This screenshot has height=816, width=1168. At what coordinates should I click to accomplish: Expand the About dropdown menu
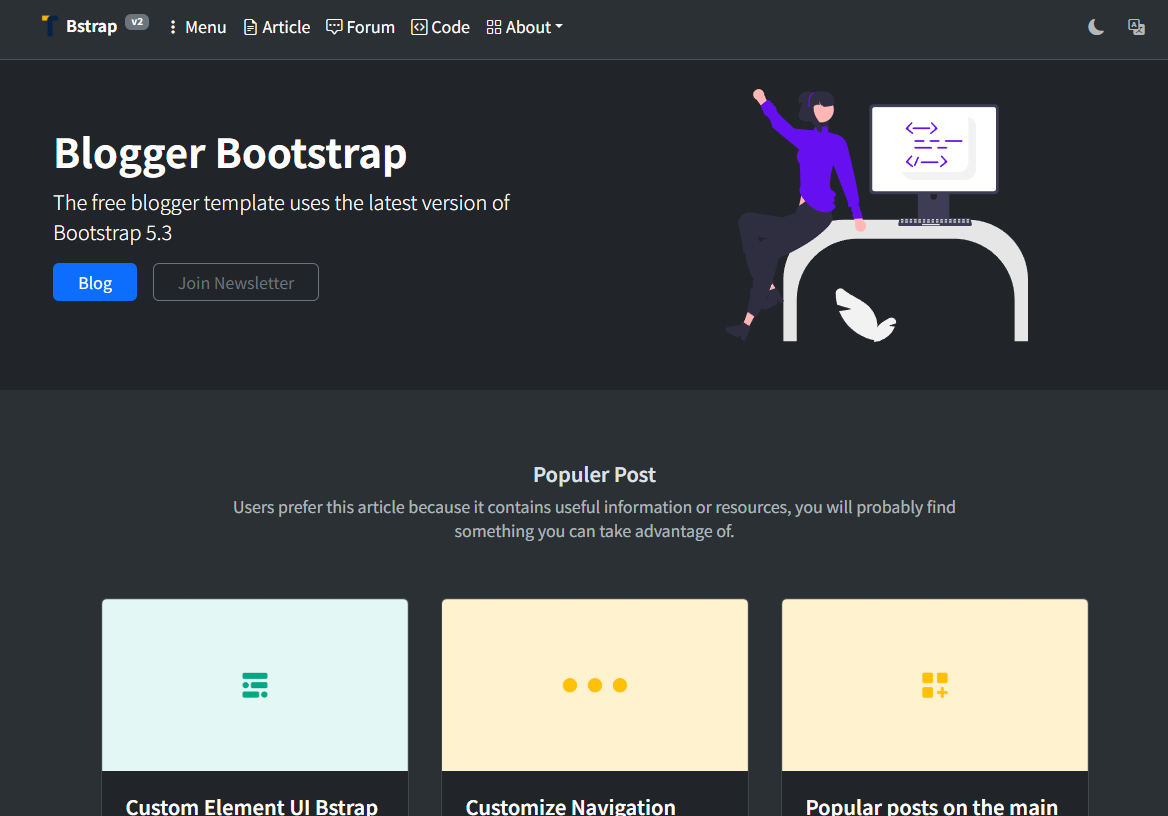[x=524, y=28]
